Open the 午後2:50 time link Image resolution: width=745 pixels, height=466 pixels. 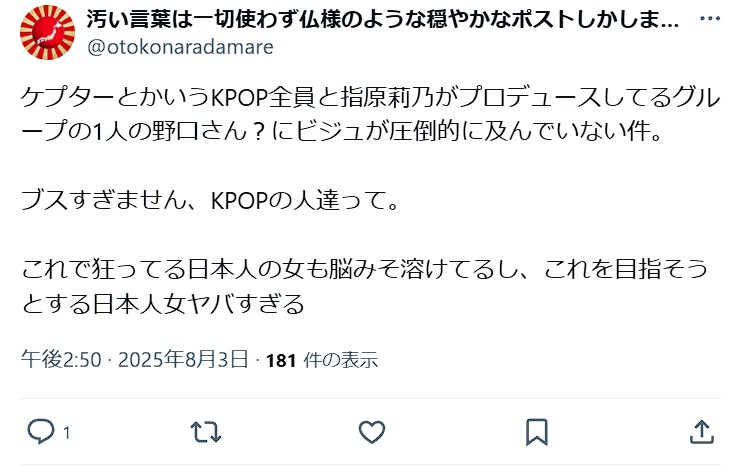pyautogui.click(x=61, y=360)
